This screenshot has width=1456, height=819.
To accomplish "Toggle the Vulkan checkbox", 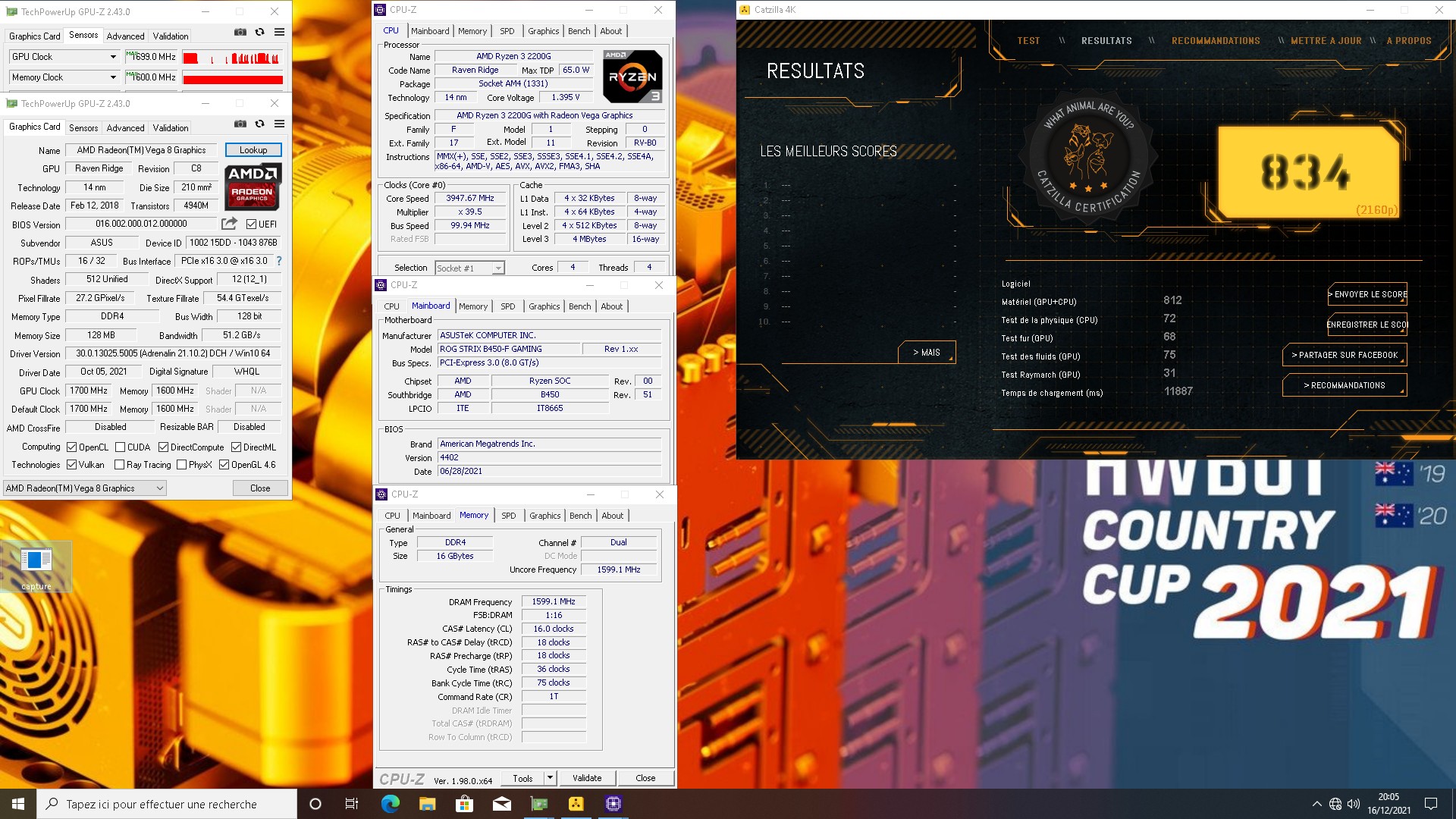I will pos(71,465).
